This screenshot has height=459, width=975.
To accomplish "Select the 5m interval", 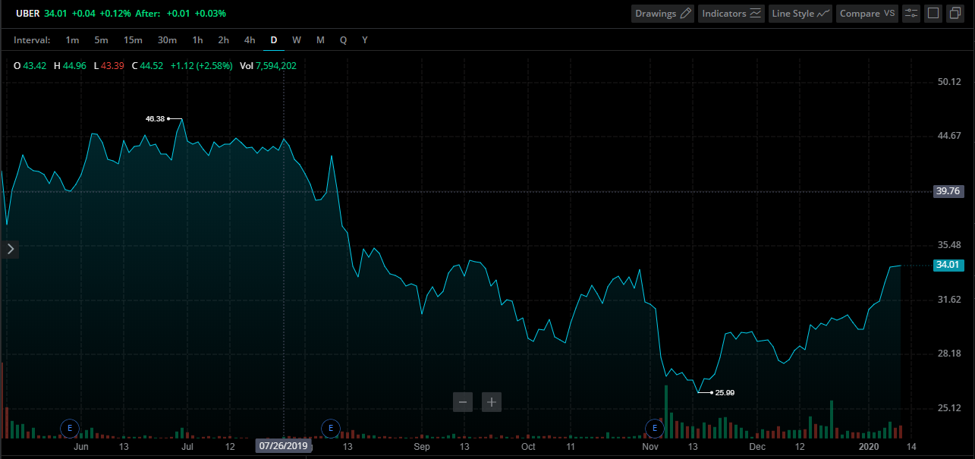I will tap(101, 40).
